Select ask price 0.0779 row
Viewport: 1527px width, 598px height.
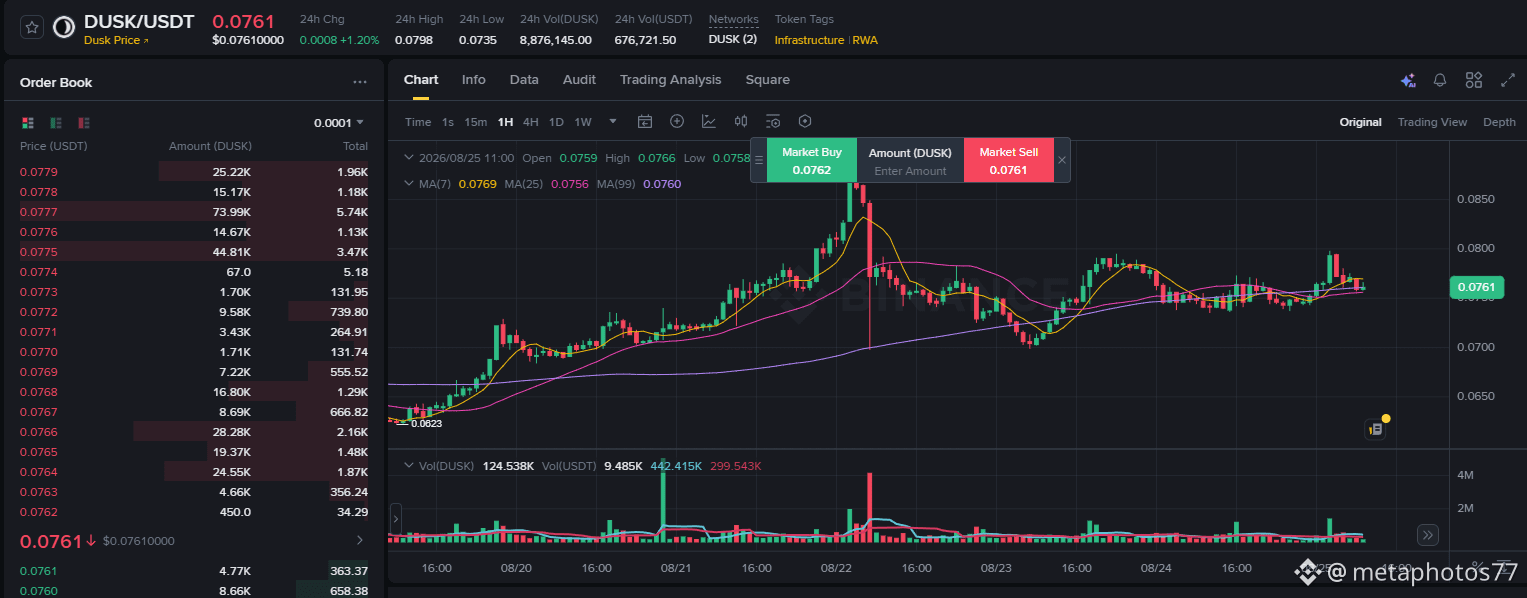tap(194, 172)
